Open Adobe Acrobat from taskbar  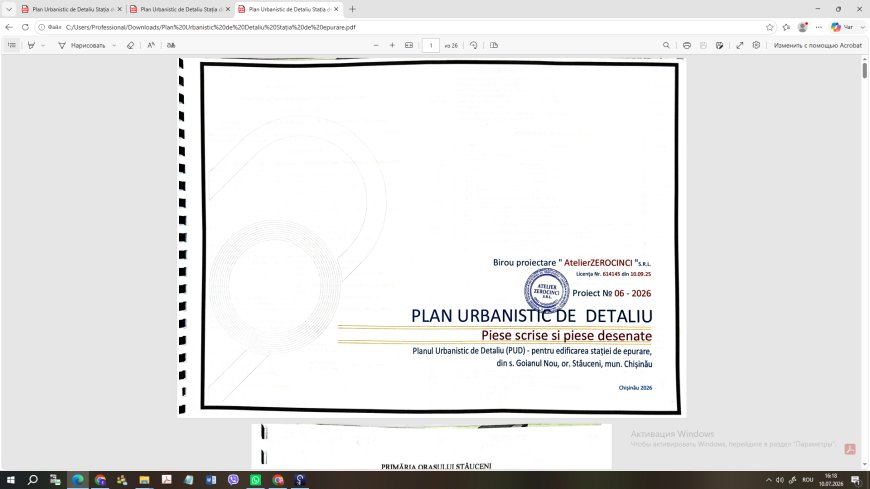click(x=166, y=480)
